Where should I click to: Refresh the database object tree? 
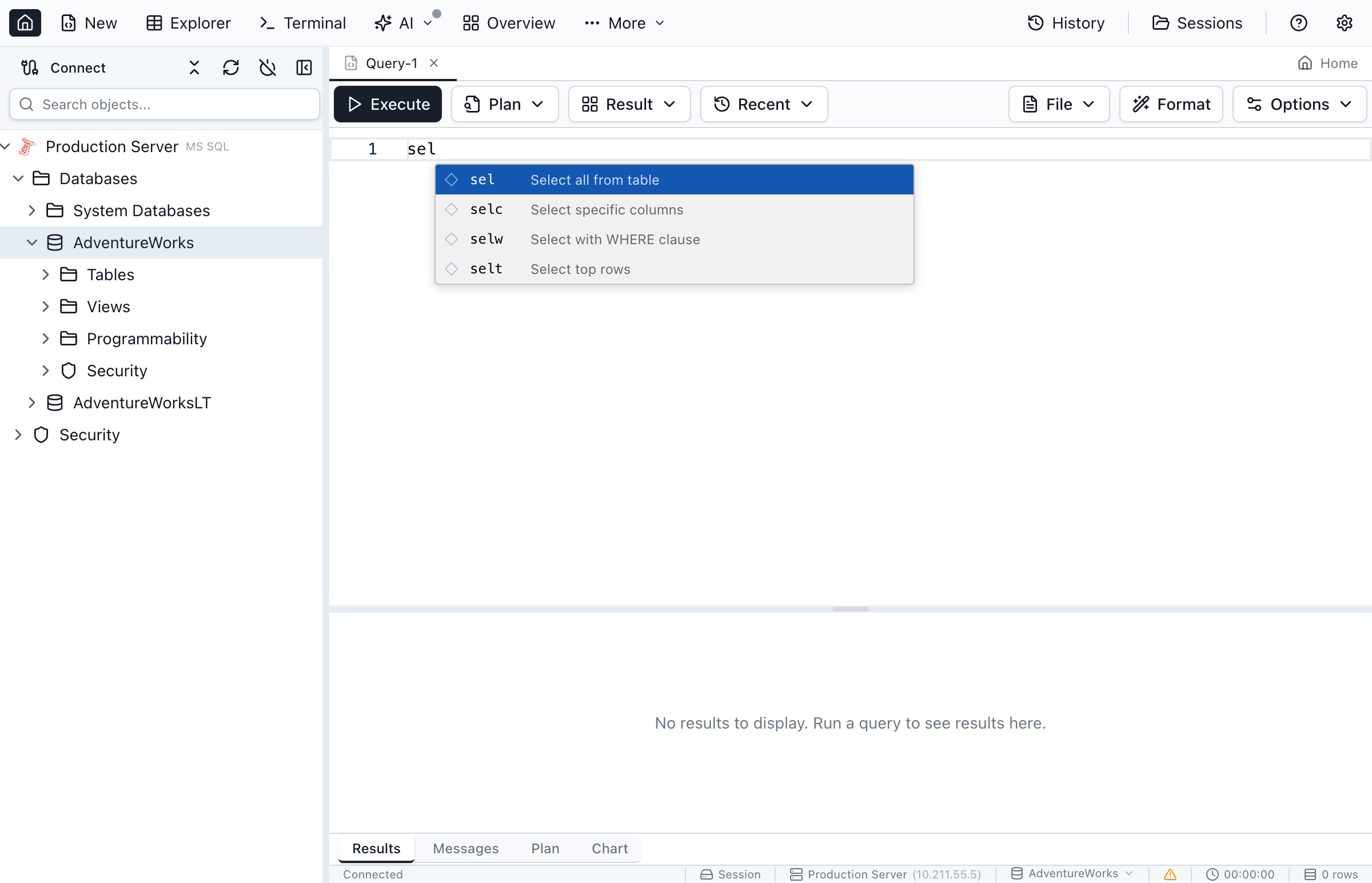231,67
